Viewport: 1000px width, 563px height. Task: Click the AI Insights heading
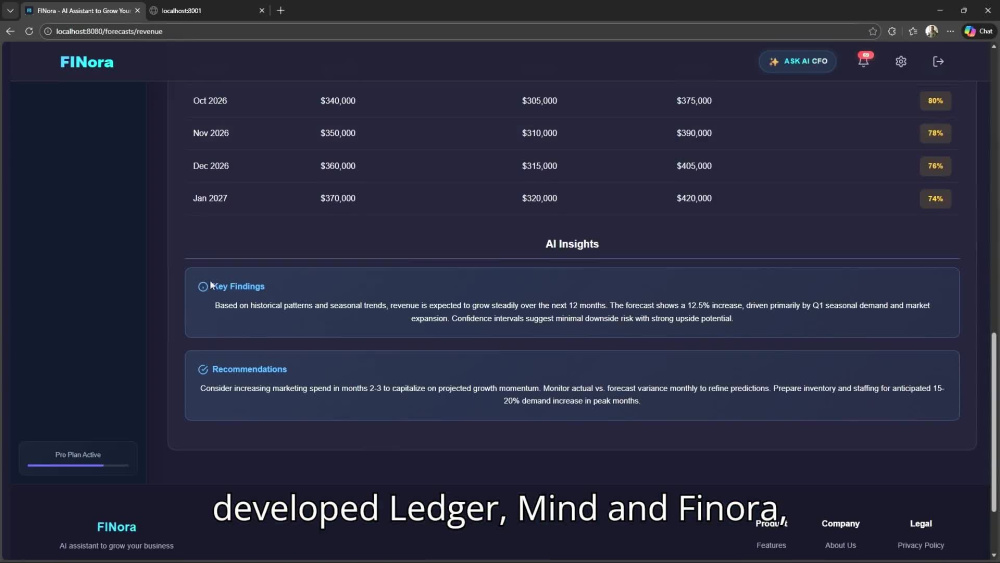point(572,244)
